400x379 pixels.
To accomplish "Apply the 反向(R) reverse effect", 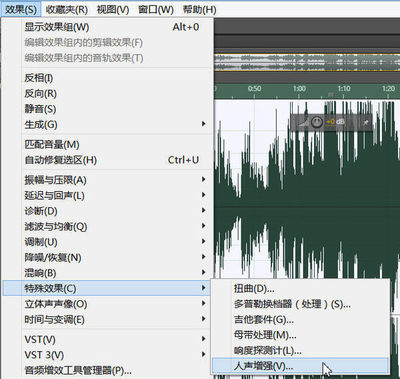I will [107, 94].
